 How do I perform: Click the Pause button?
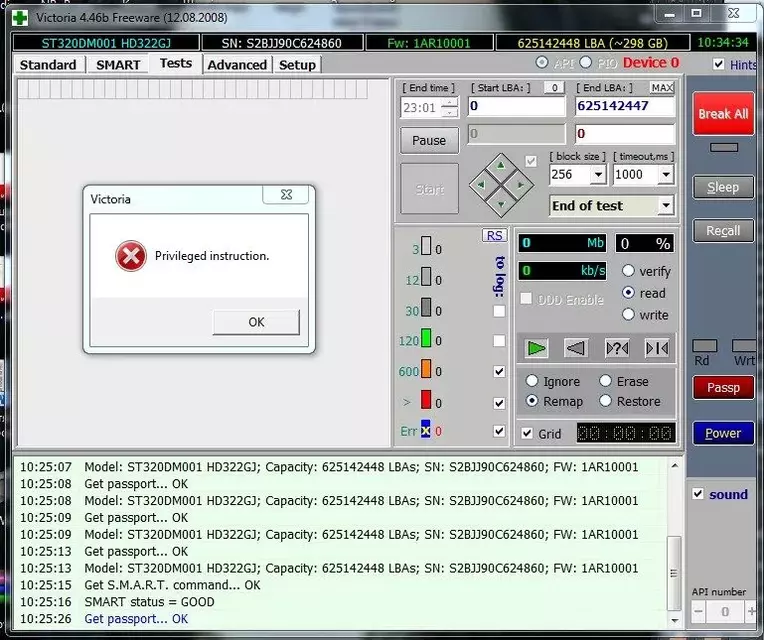click(429, 140)
